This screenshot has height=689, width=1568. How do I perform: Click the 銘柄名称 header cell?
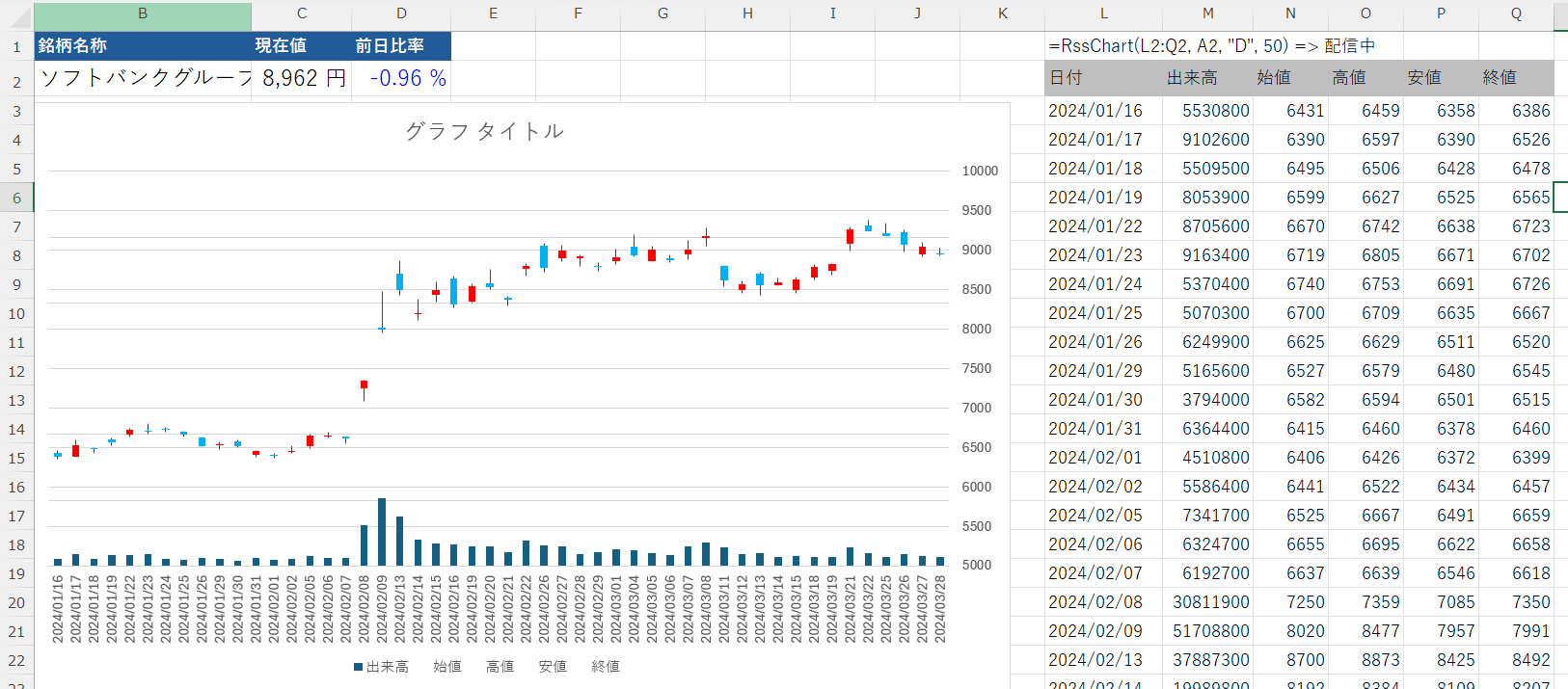[143, 46]
